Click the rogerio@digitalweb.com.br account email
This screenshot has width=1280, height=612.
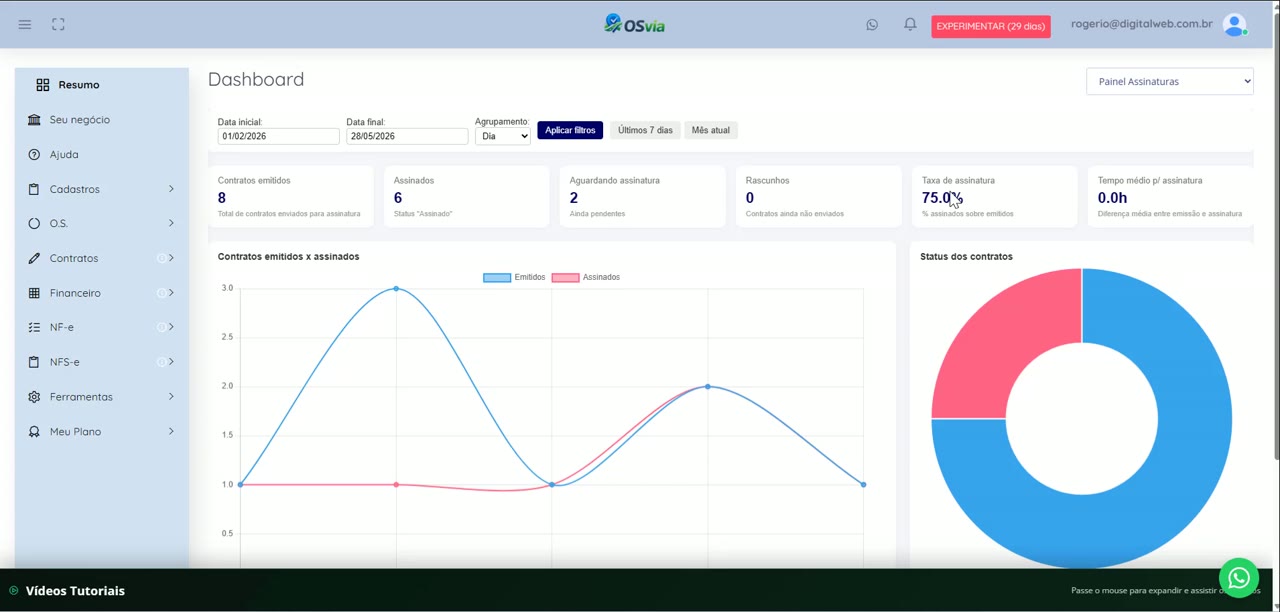[1142, 24]
